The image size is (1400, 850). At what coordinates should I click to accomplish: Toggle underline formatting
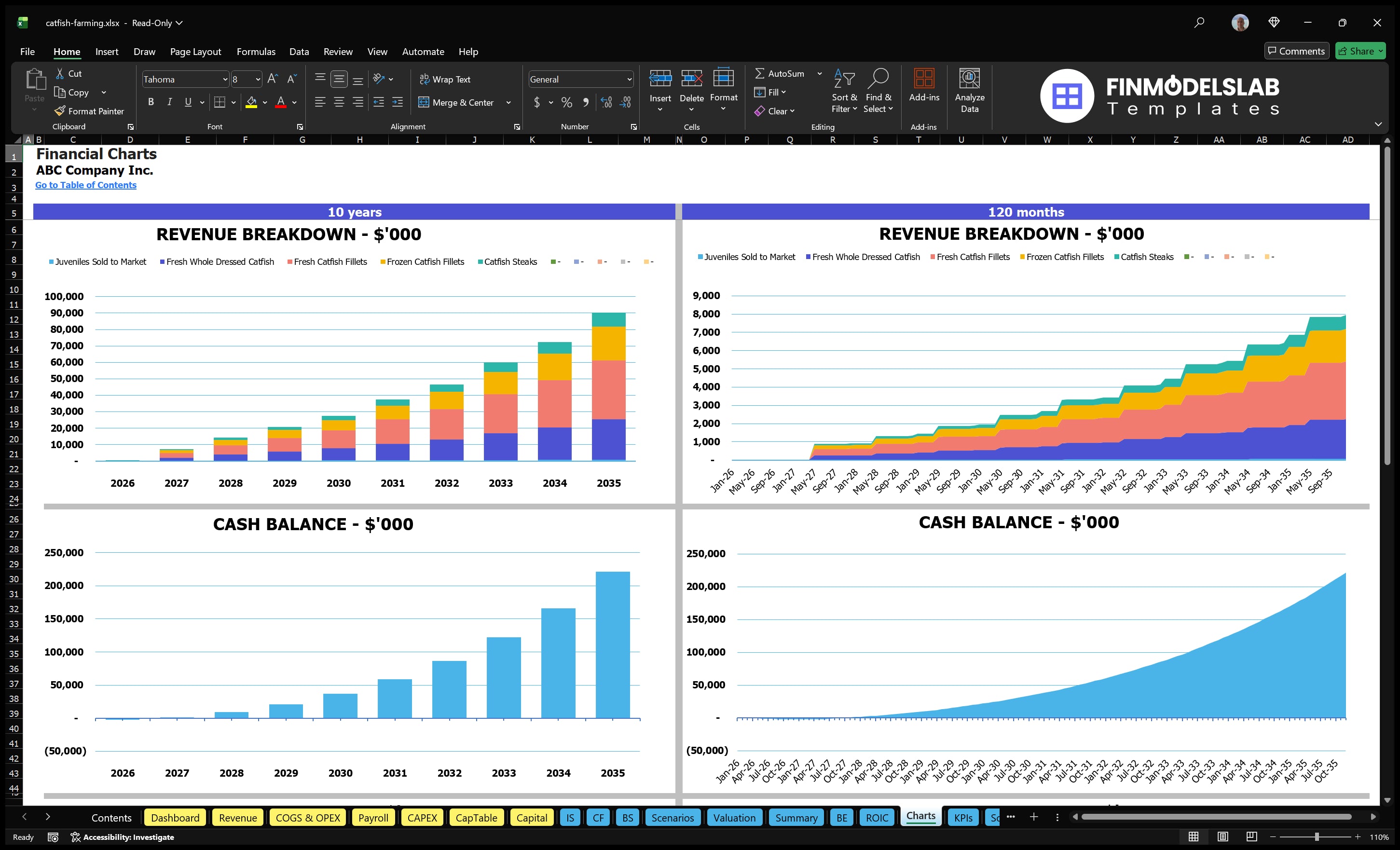point(188,102)
